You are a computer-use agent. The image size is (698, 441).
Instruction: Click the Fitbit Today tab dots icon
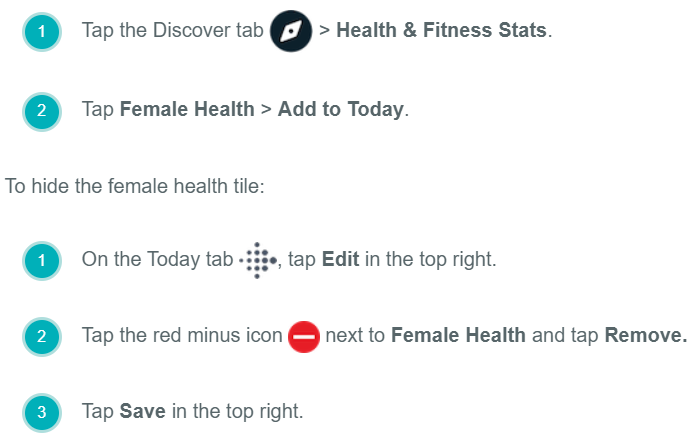click(x=259, y=261)
